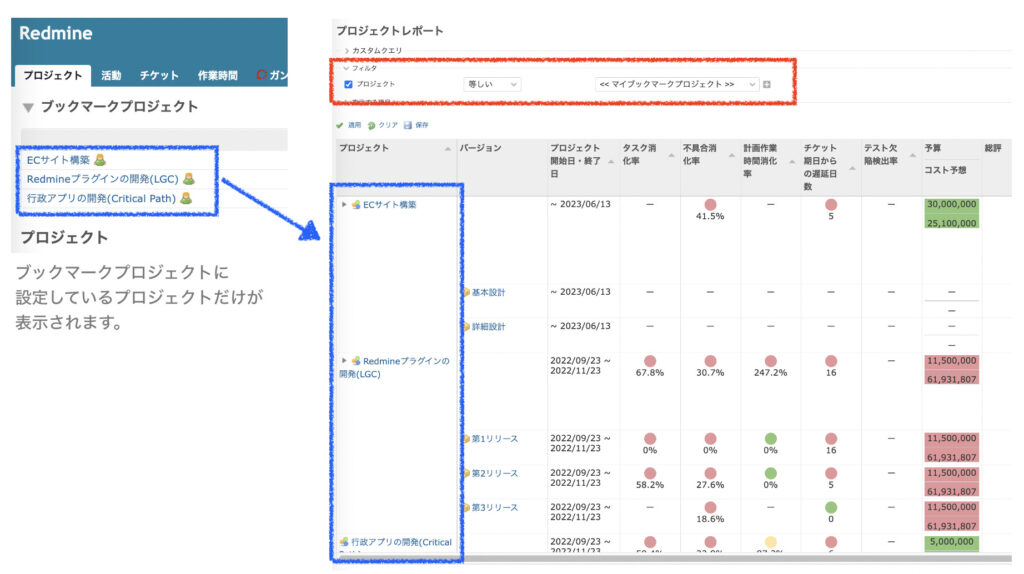Click bookmark user icon next to ECサイト構築
This screenshot has width=1024, height=574.
pos(100,159)
